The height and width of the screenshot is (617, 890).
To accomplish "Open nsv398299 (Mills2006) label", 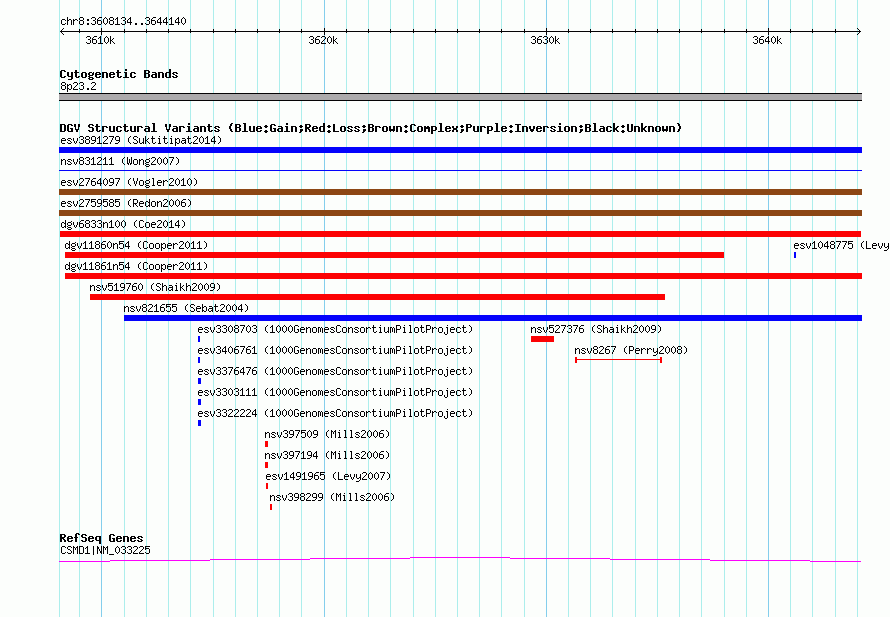I will pos(332,497).
